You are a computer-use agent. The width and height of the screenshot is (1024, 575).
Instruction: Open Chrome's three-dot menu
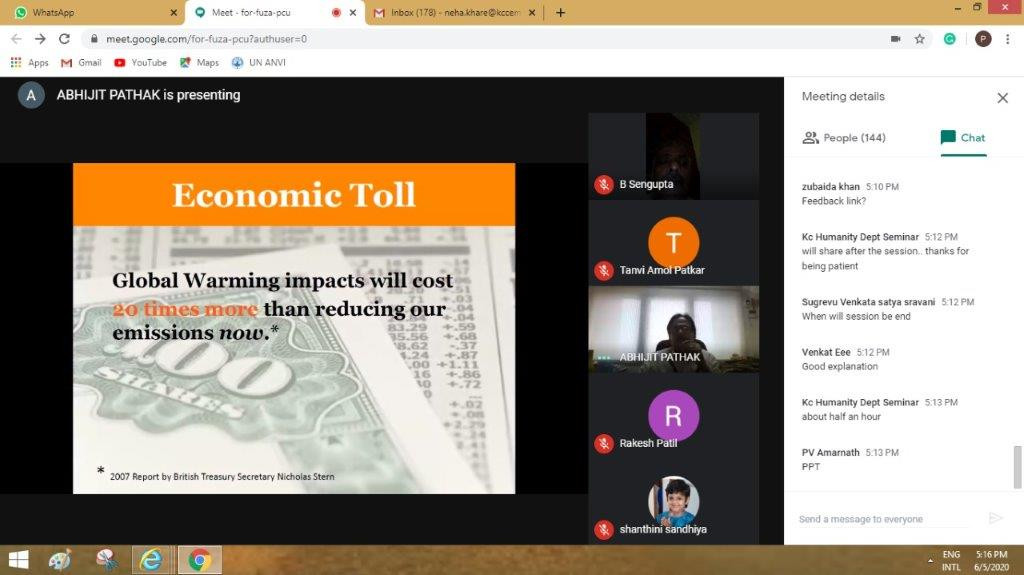pos(1008,39)
